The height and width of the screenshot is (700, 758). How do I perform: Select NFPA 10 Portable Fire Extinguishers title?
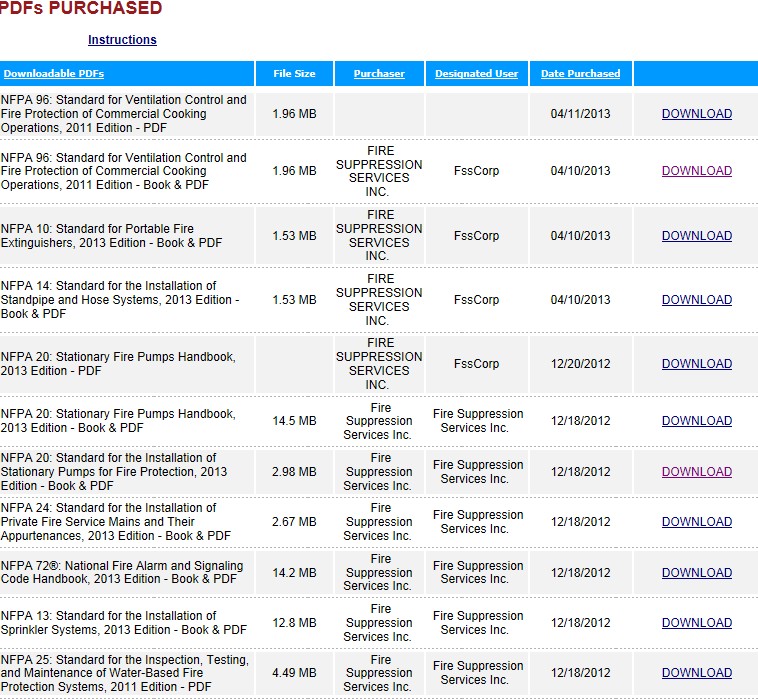tap(112, 235)
